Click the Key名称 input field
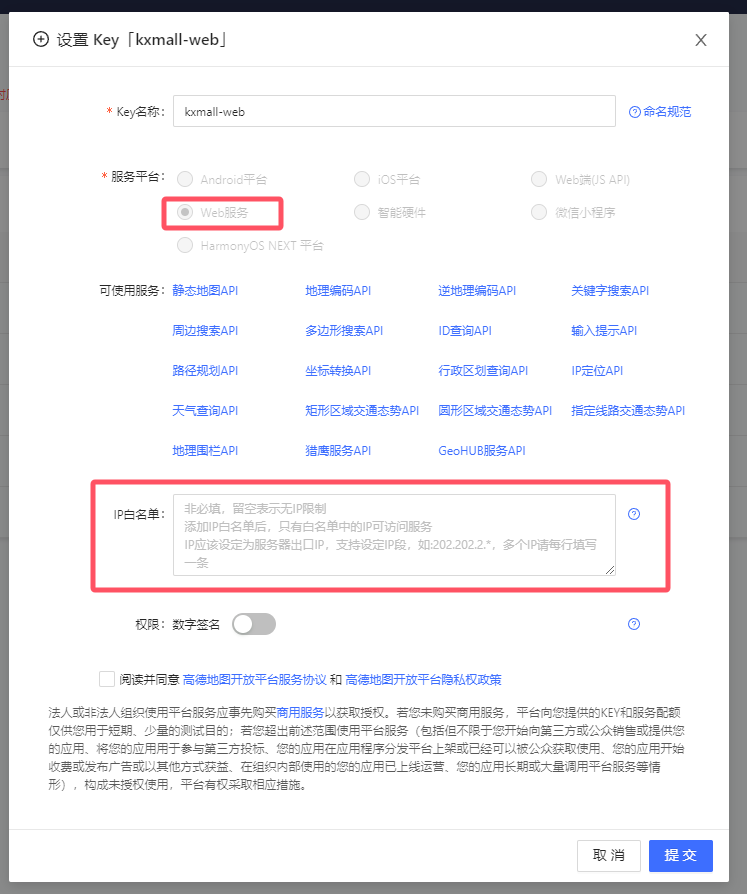Viewport: 747px width, 894px height. coord(394,112)
